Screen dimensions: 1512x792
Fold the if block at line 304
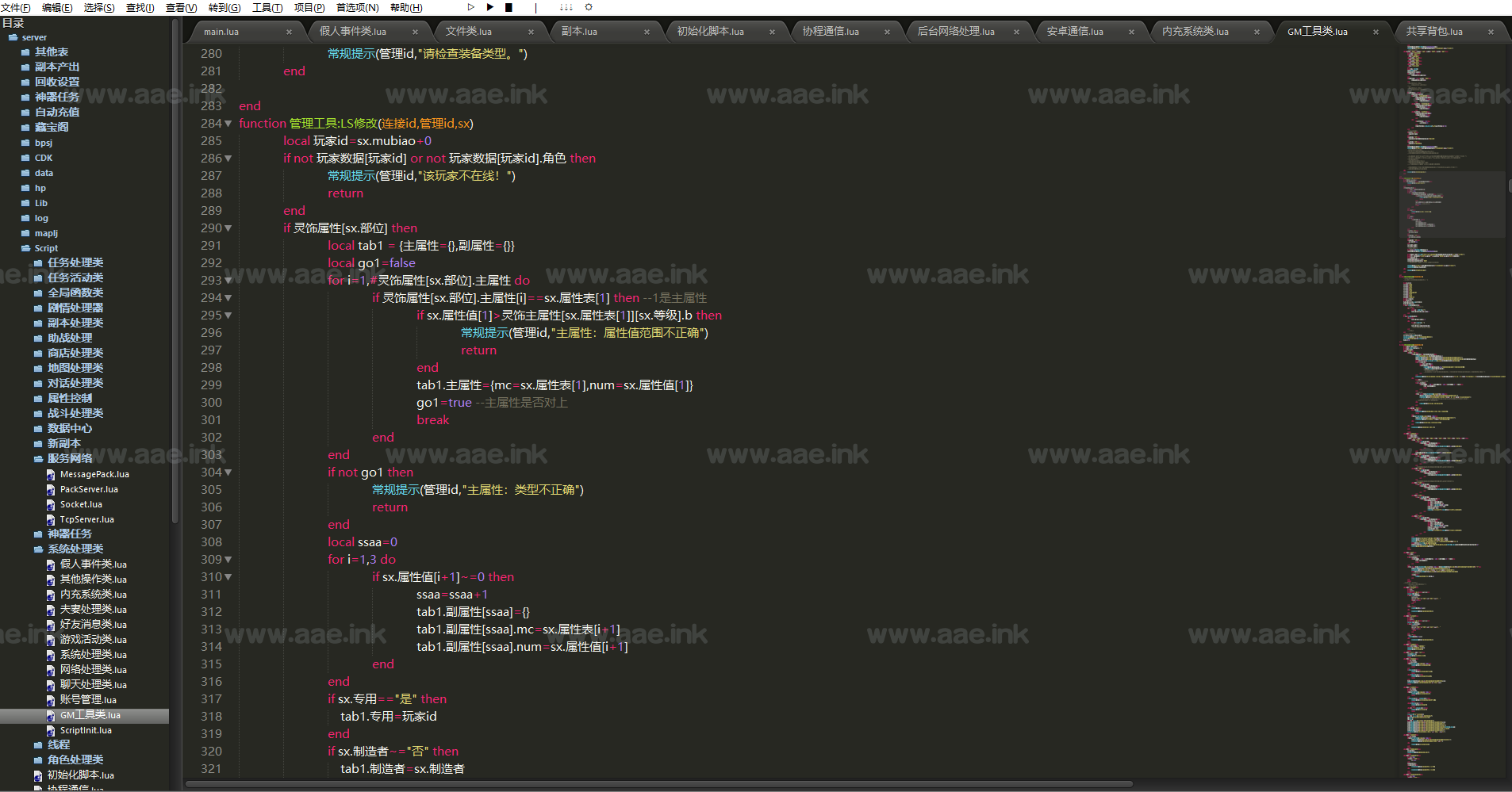click(228, 473)
